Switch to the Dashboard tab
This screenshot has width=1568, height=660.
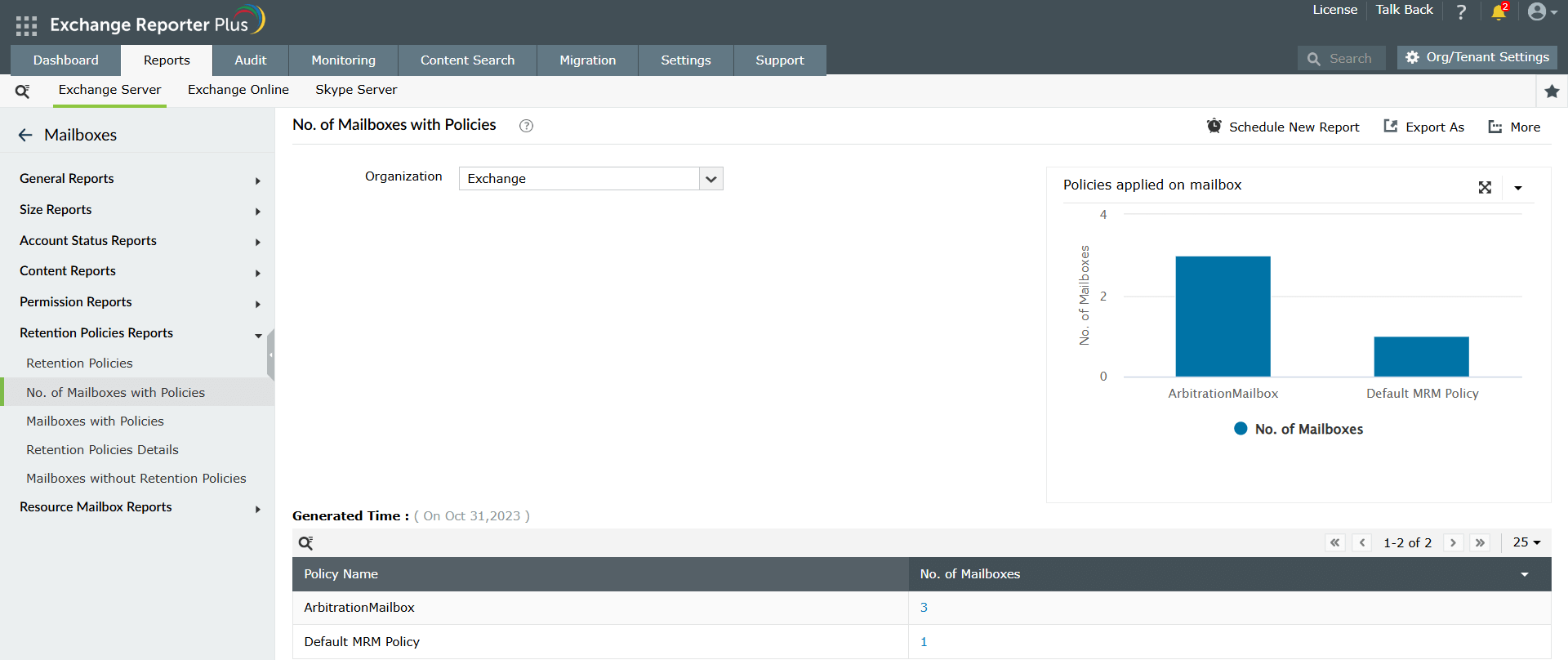66,60
